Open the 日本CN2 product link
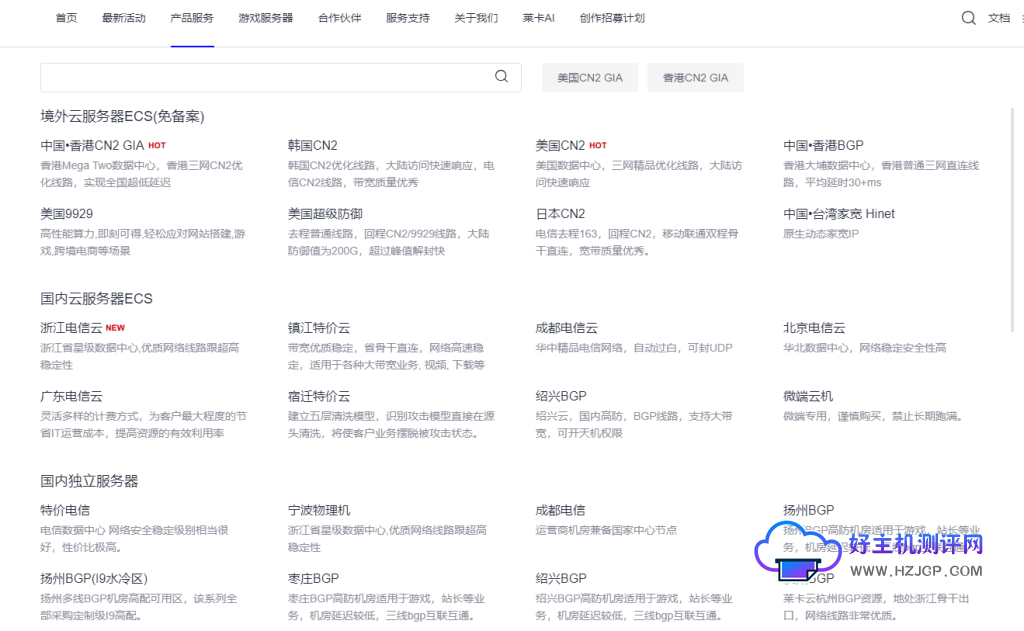Image resolution: width=1024 pixels, height=631 pixels. 560,213
